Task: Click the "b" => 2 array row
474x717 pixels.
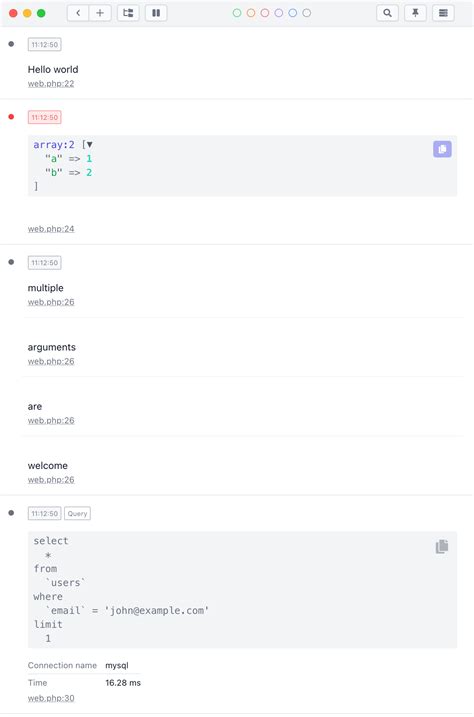Action: coord(69,172)
